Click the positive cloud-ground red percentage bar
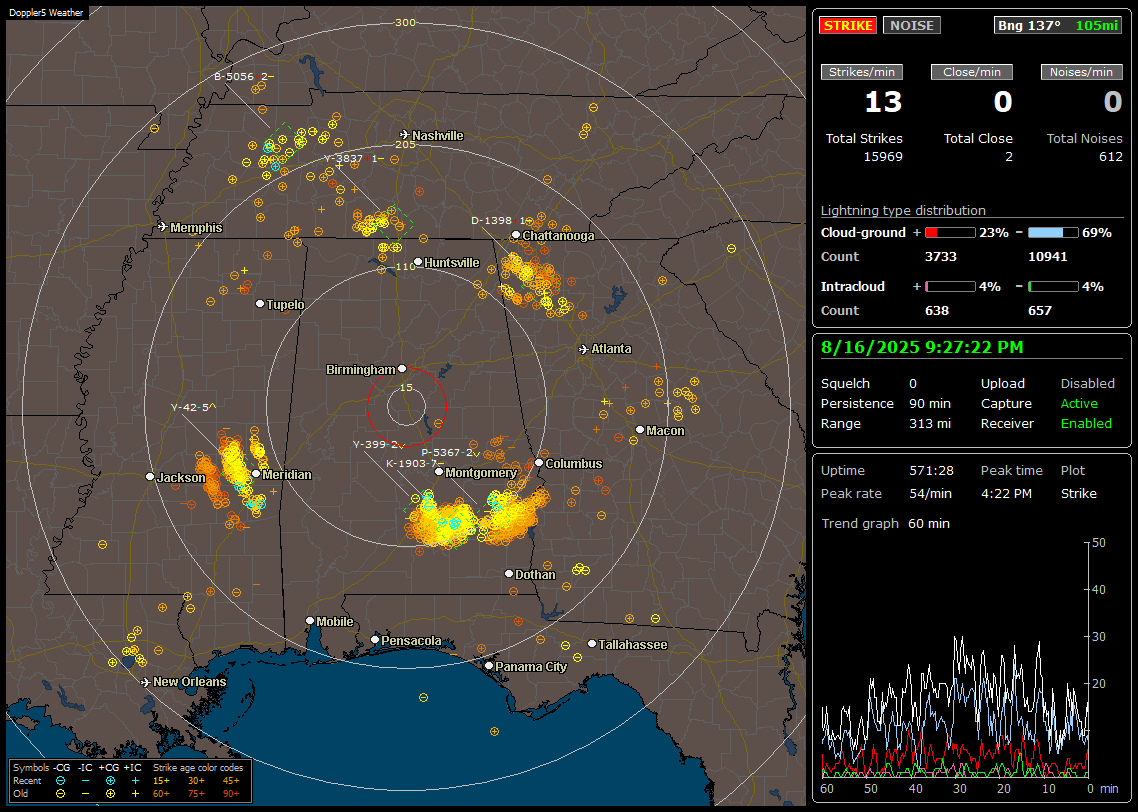The image size is (1138, 812). [x=950, y=233]
